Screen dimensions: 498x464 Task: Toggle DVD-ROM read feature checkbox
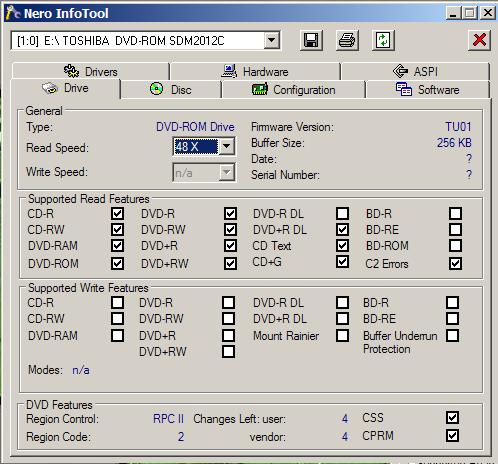click(117, 263)
